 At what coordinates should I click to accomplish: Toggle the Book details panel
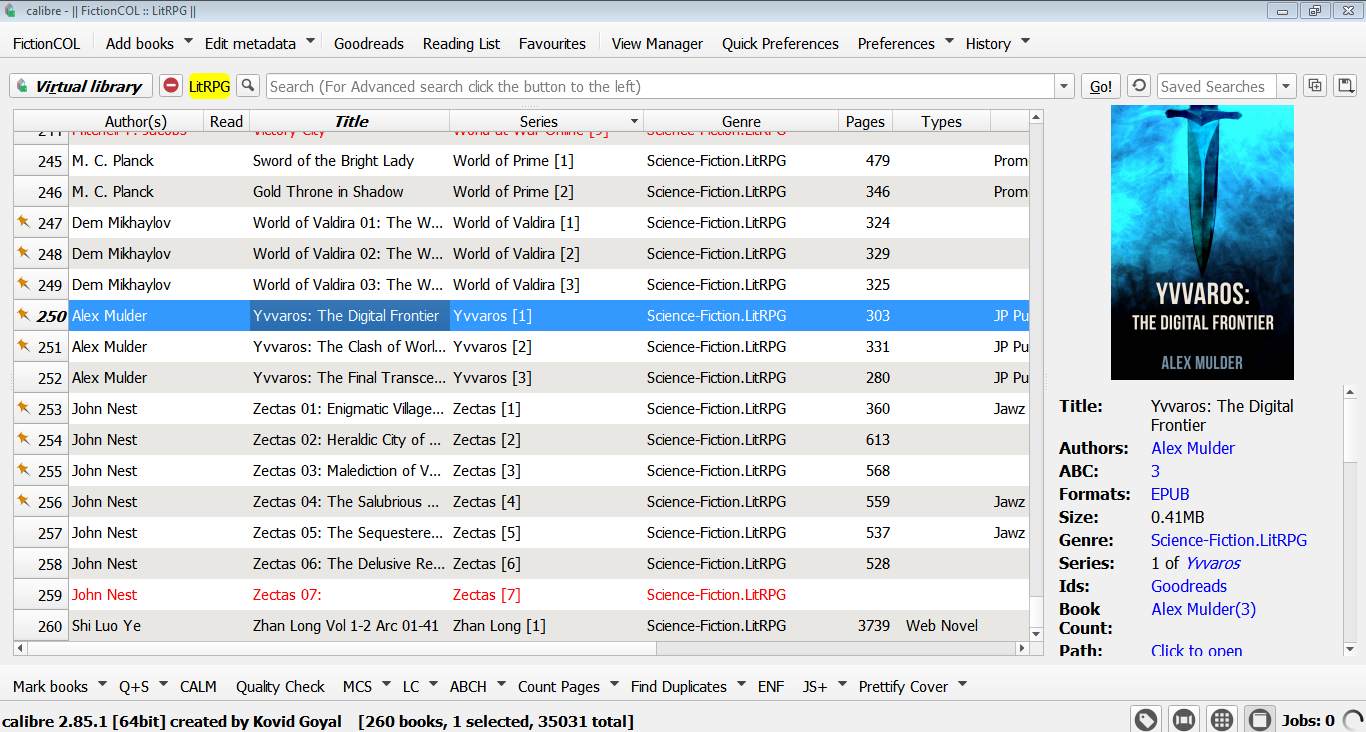[1259, 719]
